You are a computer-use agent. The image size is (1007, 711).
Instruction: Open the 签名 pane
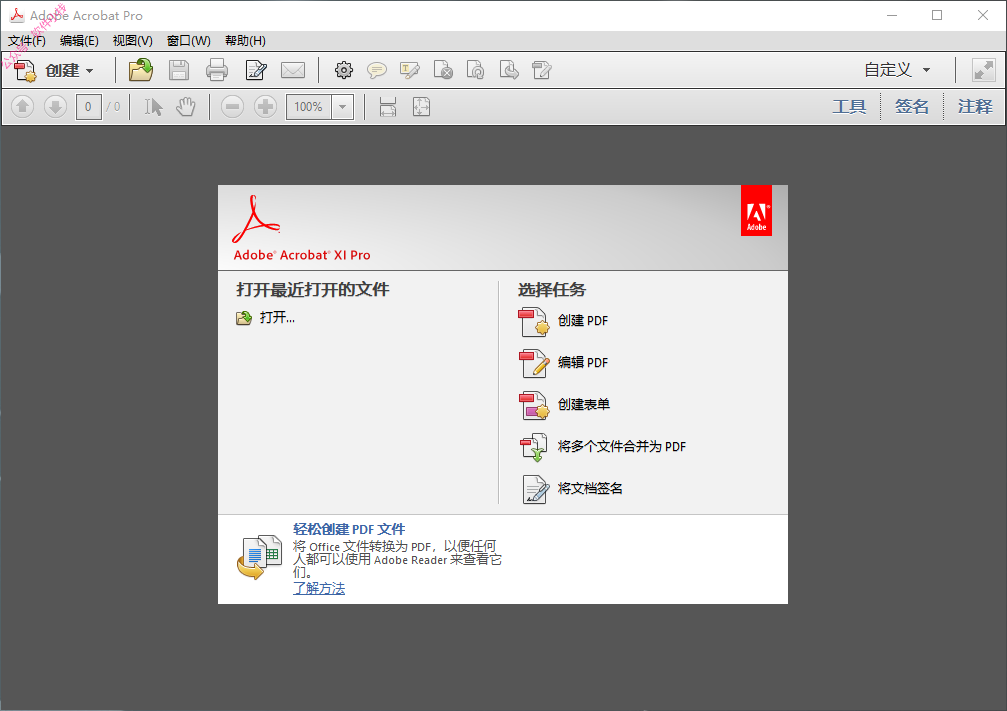[912, 107]
